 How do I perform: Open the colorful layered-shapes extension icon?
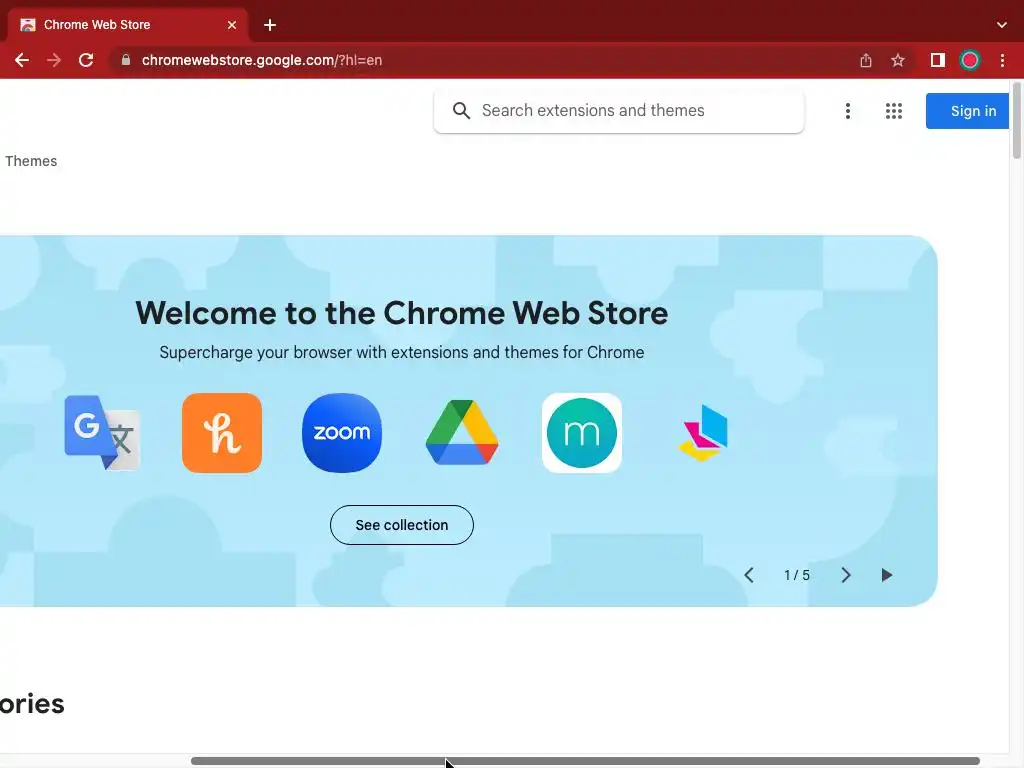(703, 432)
